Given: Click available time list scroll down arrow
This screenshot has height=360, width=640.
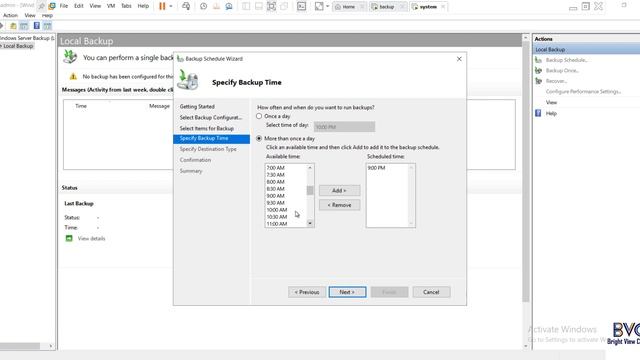Looking at the screenshot, I should [x=310, y=223].
